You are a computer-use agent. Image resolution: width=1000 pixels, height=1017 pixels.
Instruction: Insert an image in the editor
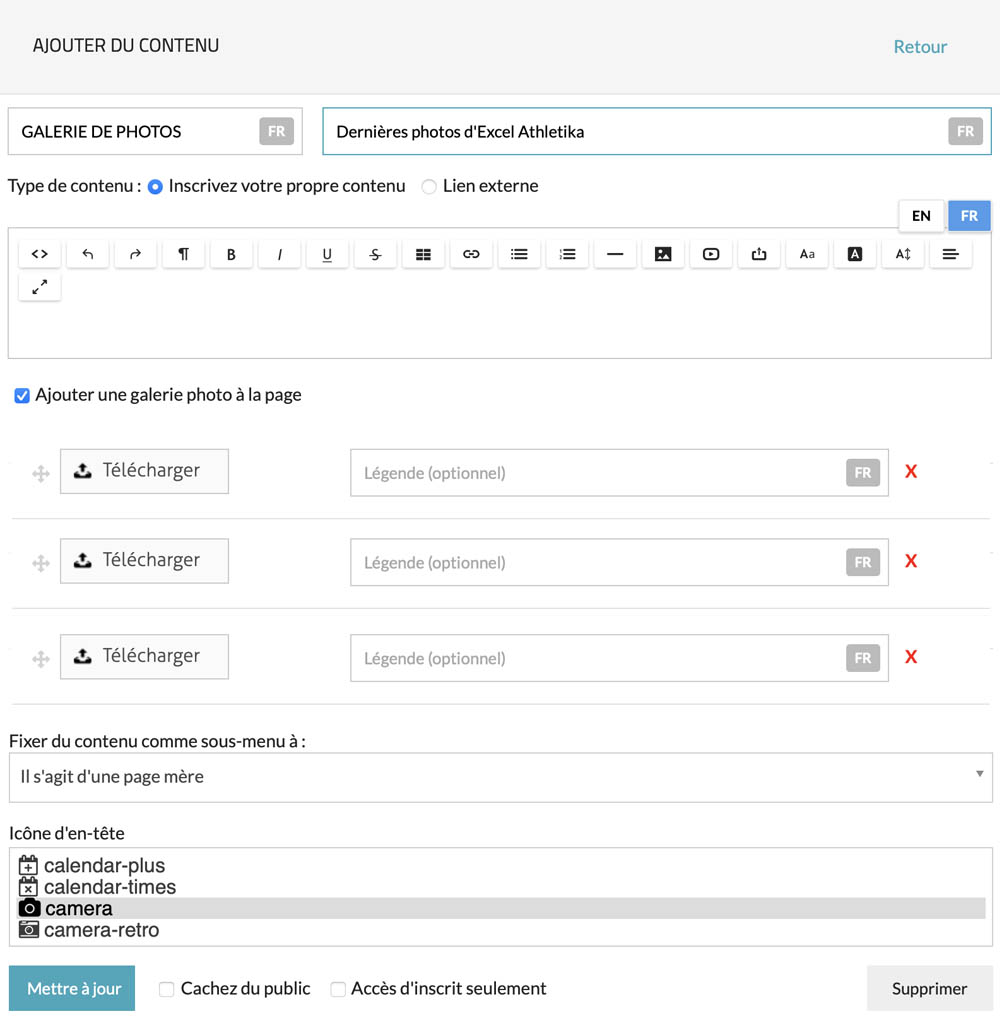pyautogui.click(x=663, y=254)
